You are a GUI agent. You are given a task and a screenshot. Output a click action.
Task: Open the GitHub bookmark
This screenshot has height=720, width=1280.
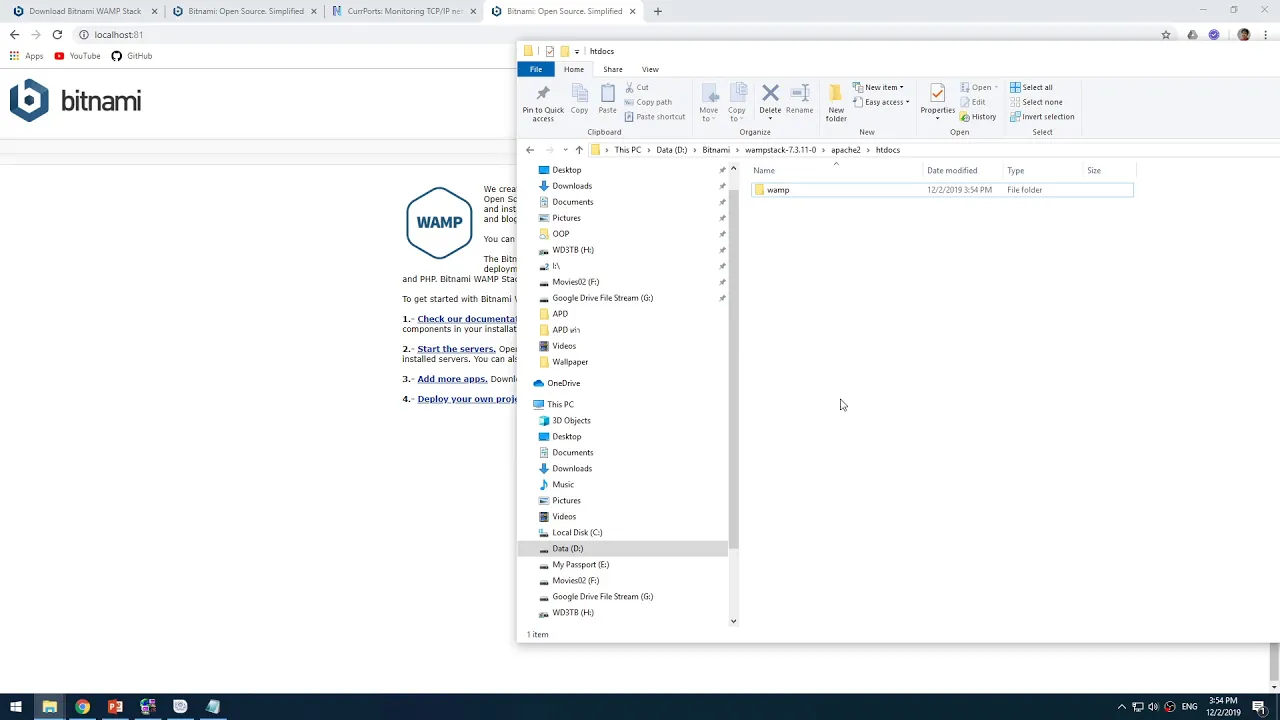click(132, 56)
